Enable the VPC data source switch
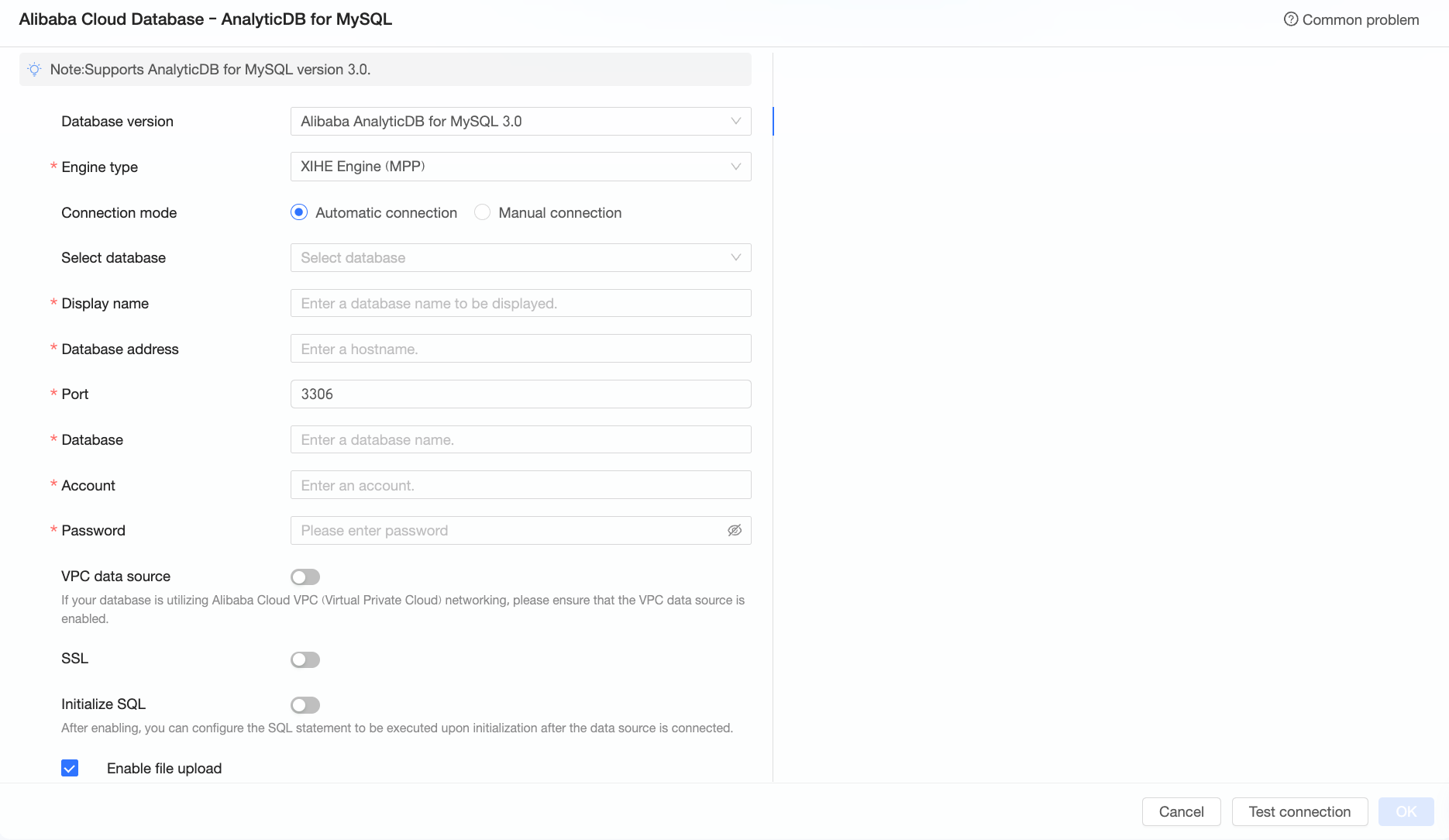 [305, 577]
